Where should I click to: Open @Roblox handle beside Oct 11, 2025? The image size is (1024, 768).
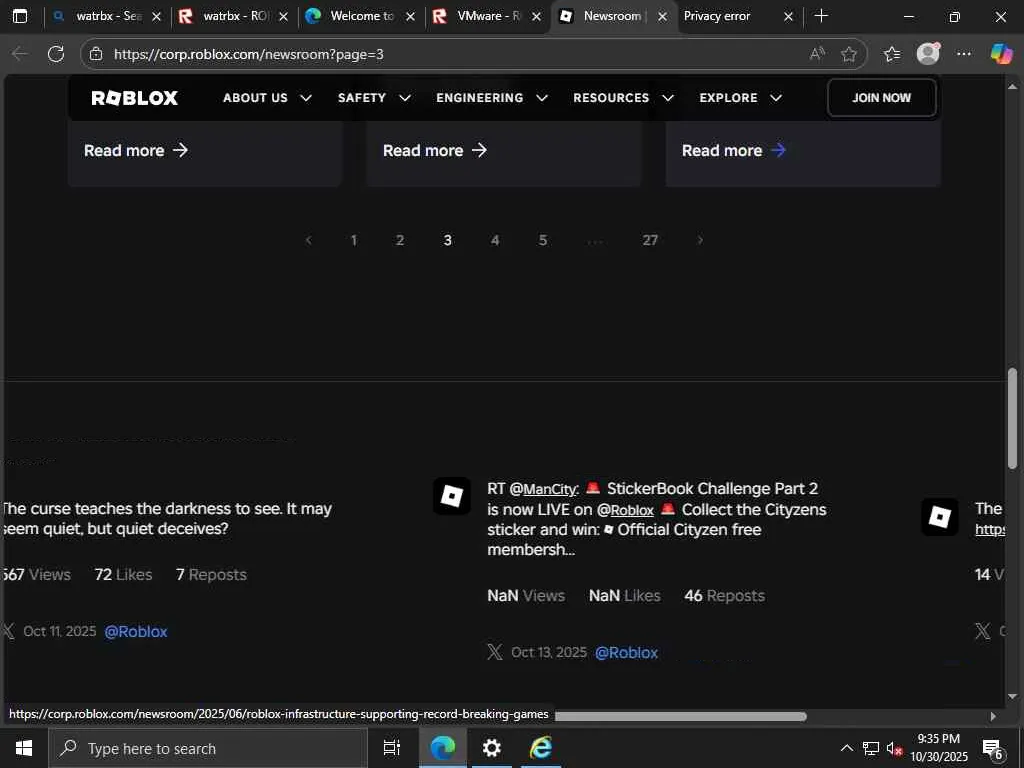point(136,632)
